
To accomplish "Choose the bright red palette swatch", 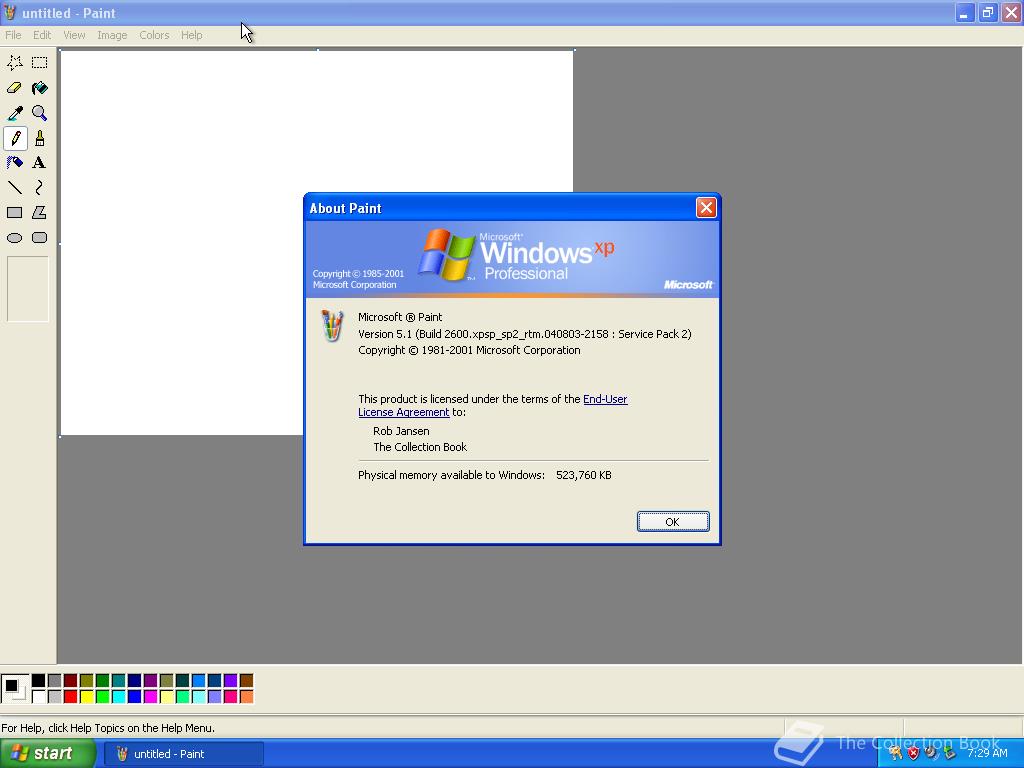I will (x=71, y=697).
